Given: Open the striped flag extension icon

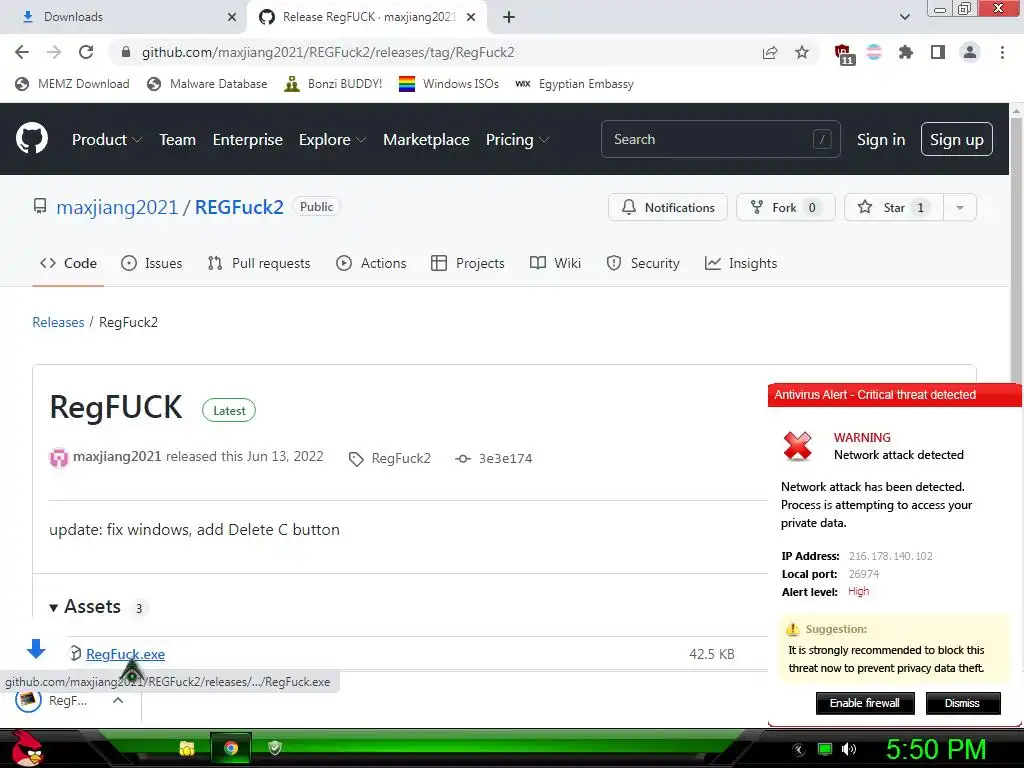Looking at the screenshot, I should (874, 52).
